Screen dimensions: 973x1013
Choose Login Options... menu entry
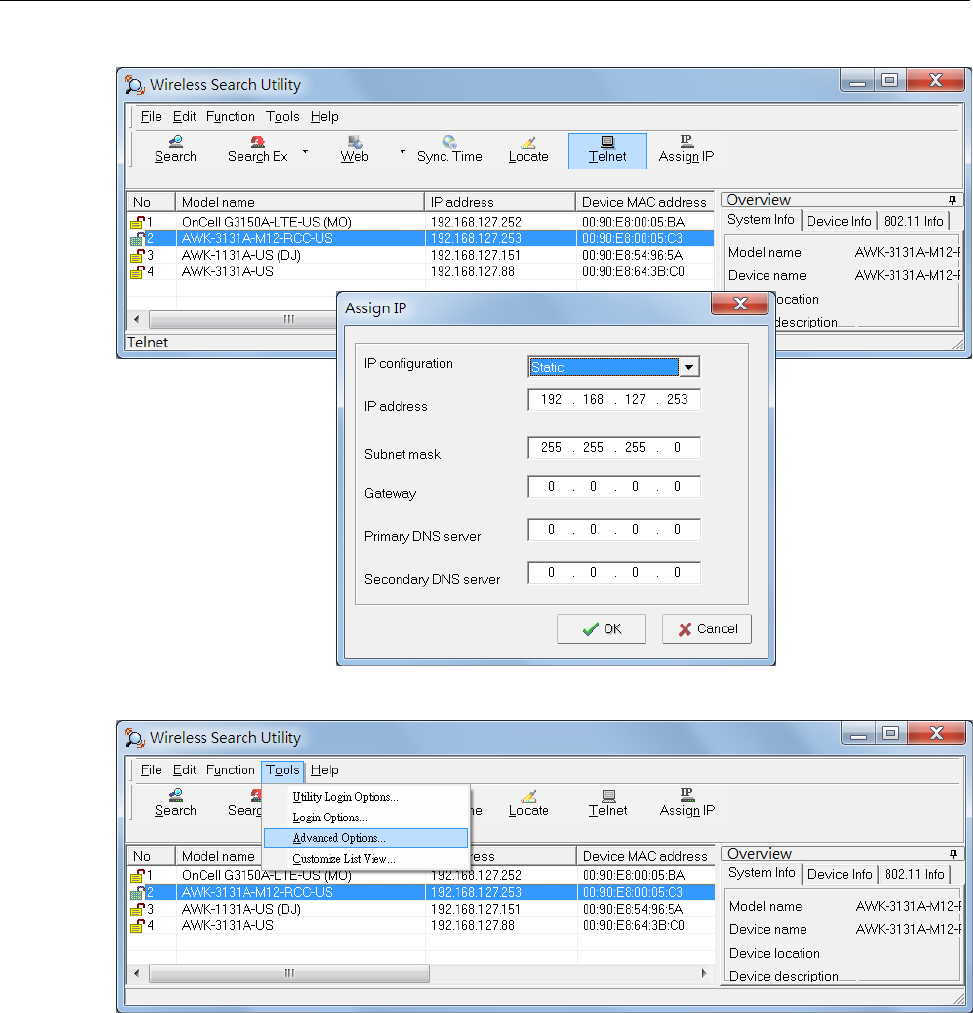[366, 817]
